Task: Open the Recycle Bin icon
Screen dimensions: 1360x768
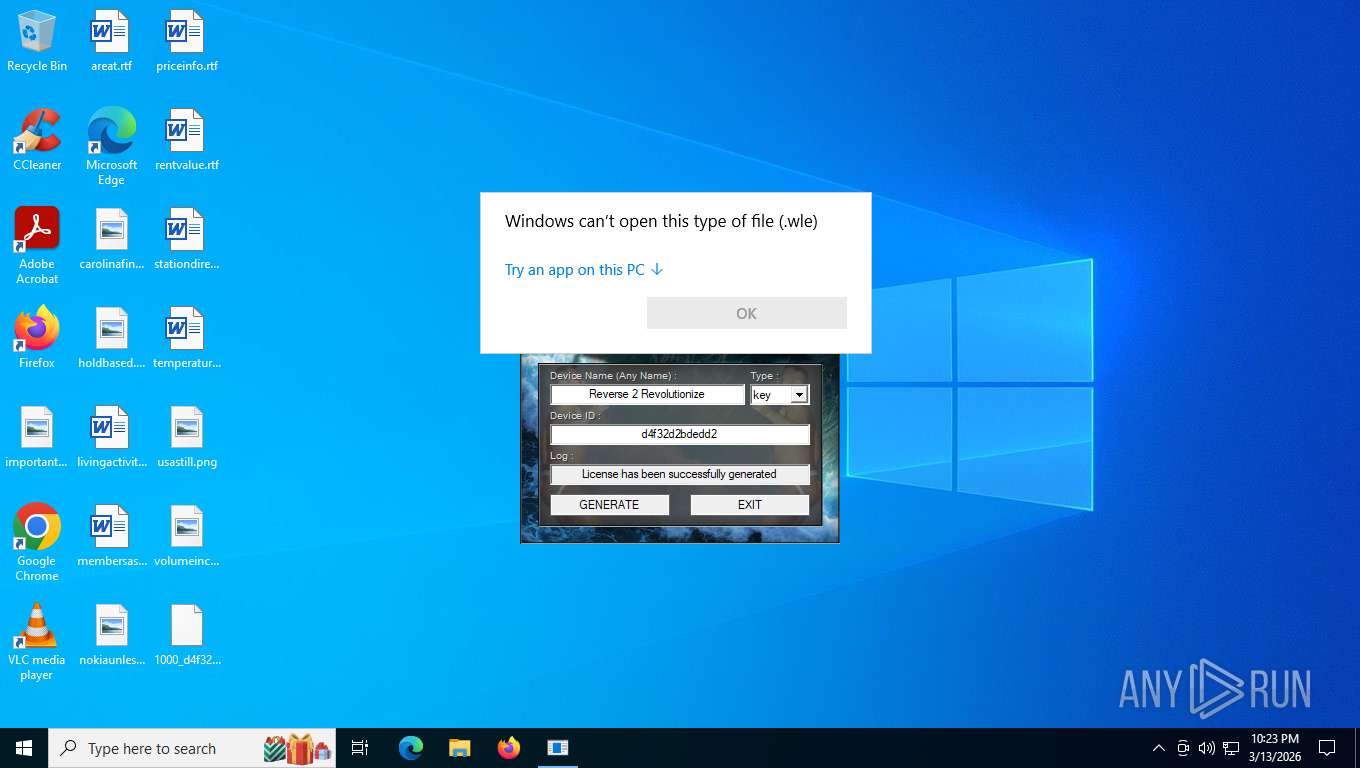Action: 37,42
